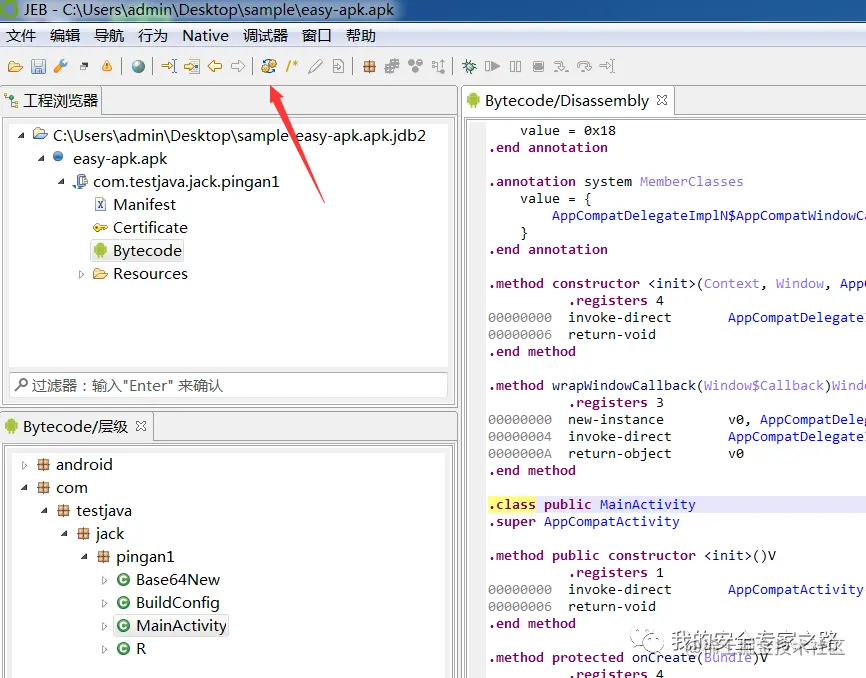The height and width of the screenshot is (678, 866).
Task: Open notifications warning triangle icon
Action: [x=107, y=67]
